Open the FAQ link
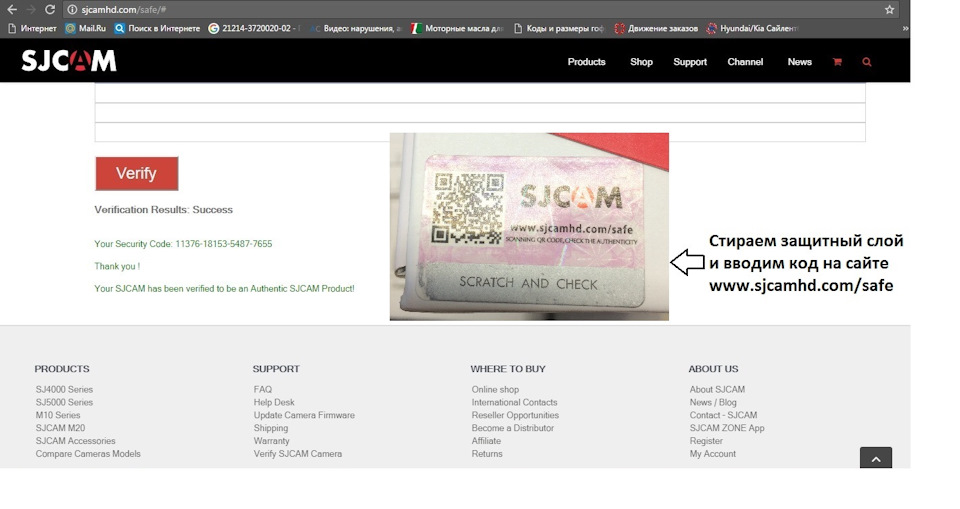The image size is (960, 509). coord(263,390)
